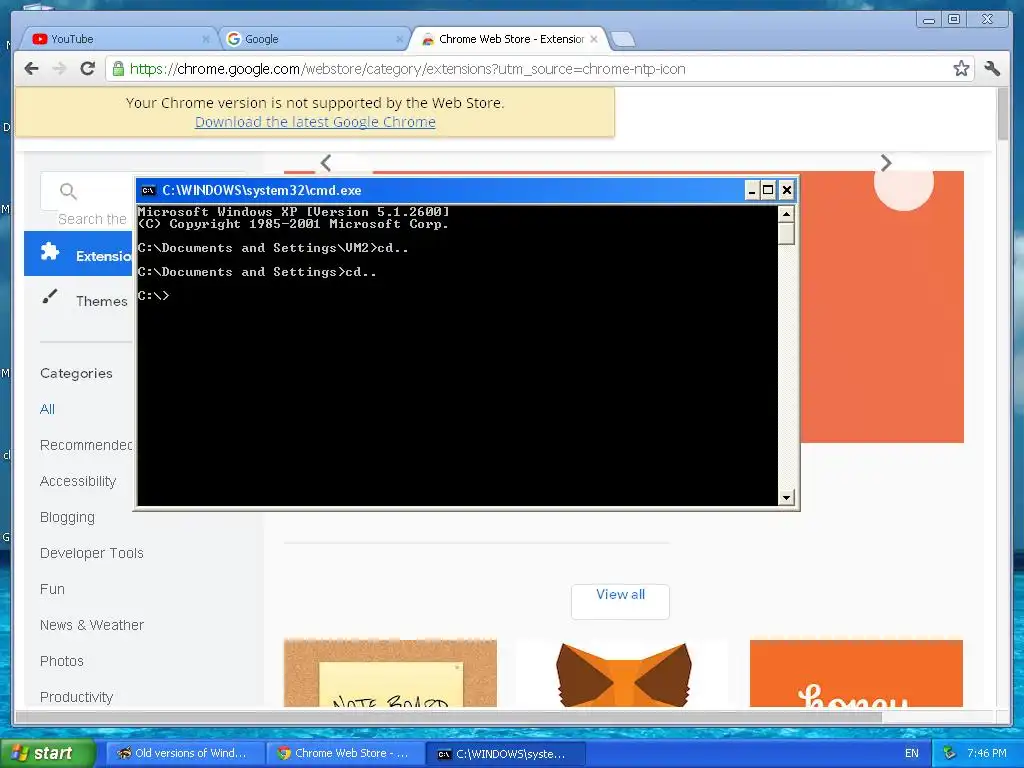Open the Honey extension thumbnail
Screen dimensions: 1024x768
(856, 673)
